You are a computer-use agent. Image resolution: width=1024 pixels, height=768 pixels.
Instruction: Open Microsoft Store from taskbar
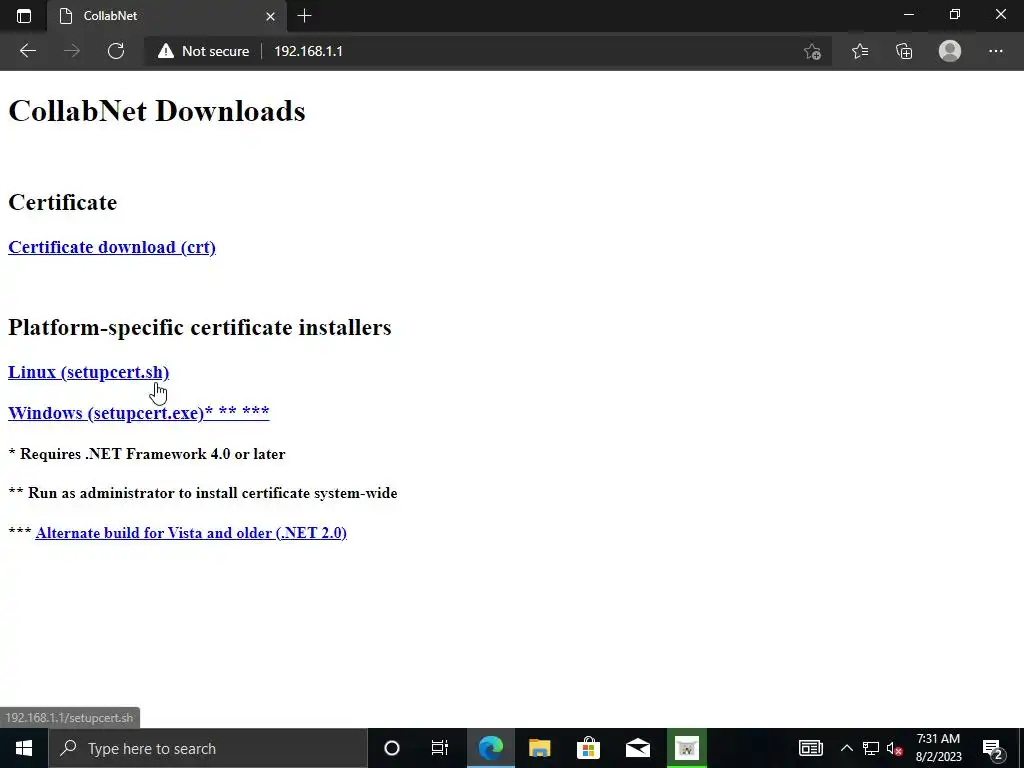pos(588,748)
